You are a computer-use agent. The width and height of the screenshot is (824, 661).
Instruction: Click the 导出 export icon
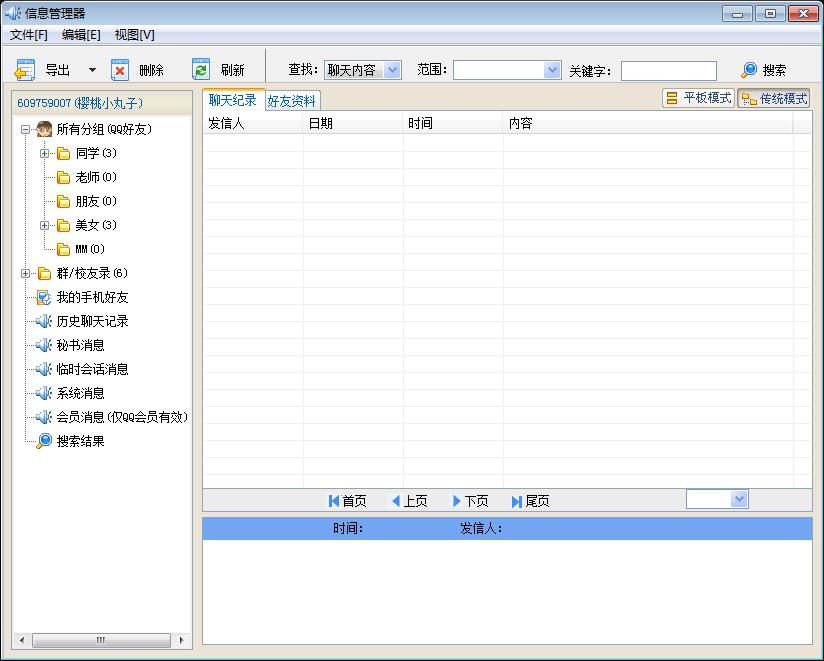coord(24,70)
